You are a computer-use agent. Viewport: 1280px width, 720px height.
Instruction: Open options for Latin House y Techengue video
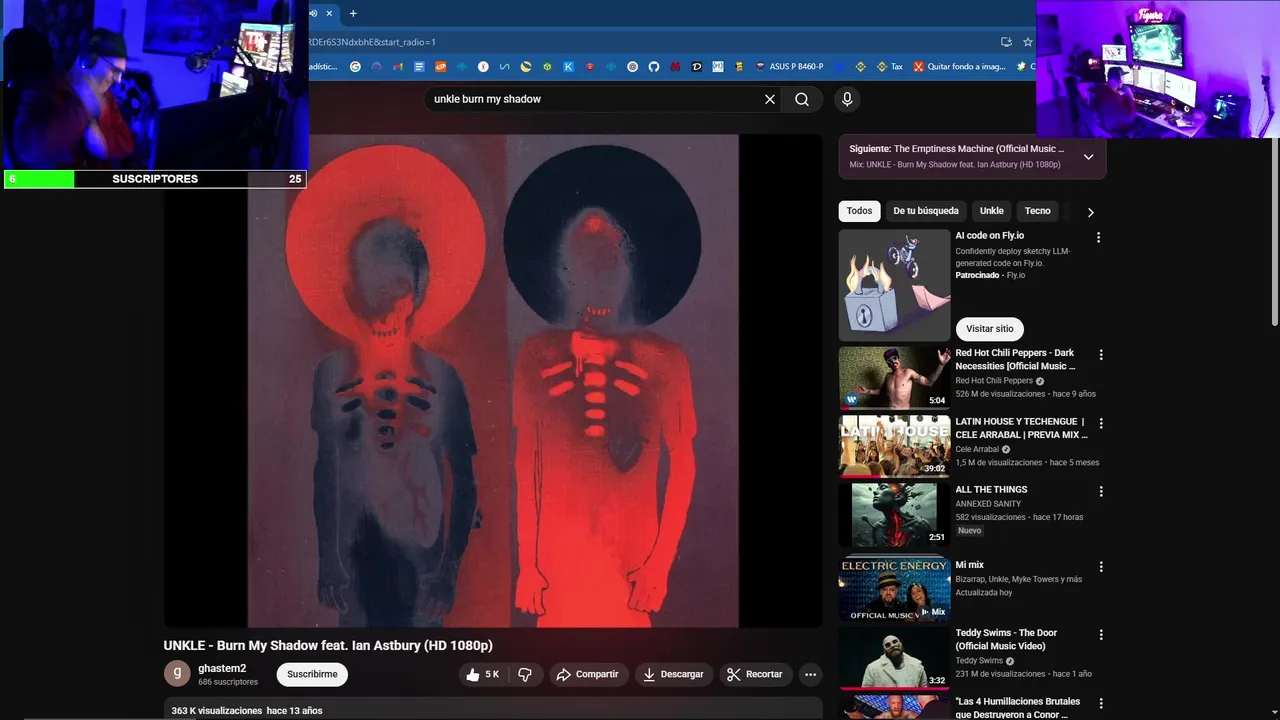(1101, 424)
